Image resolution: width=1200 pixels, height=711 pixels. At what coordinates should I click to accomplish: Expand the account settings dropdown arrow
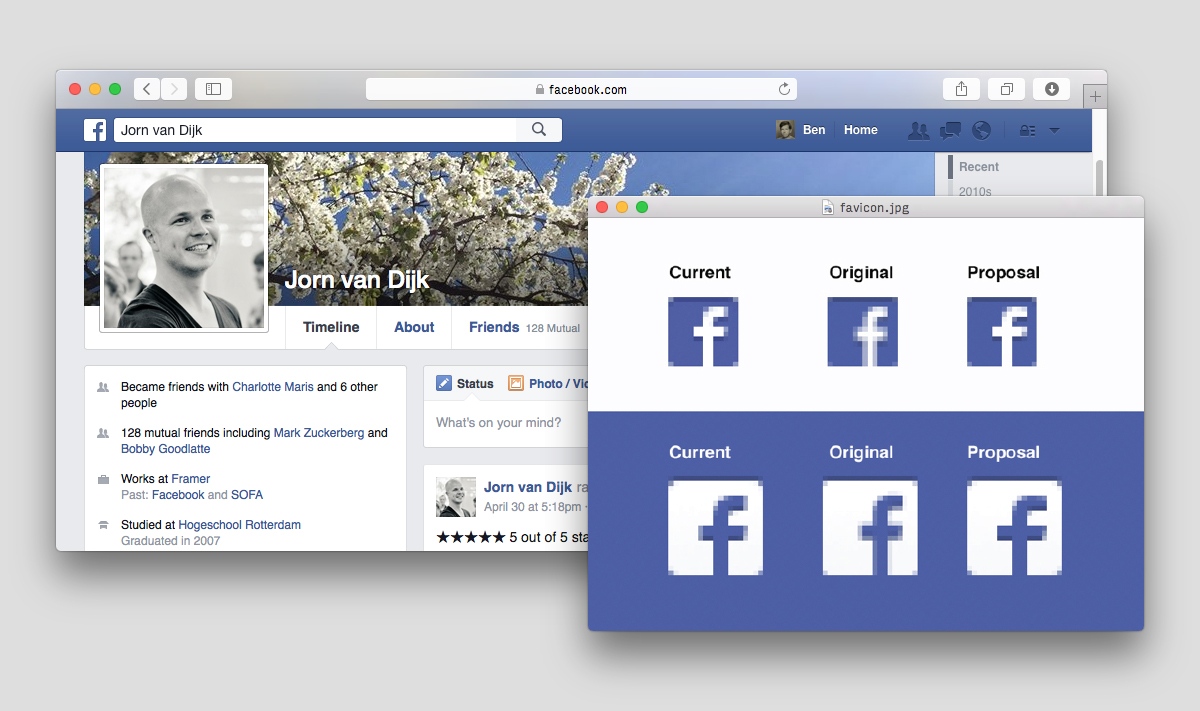[x=1054, y=130]
